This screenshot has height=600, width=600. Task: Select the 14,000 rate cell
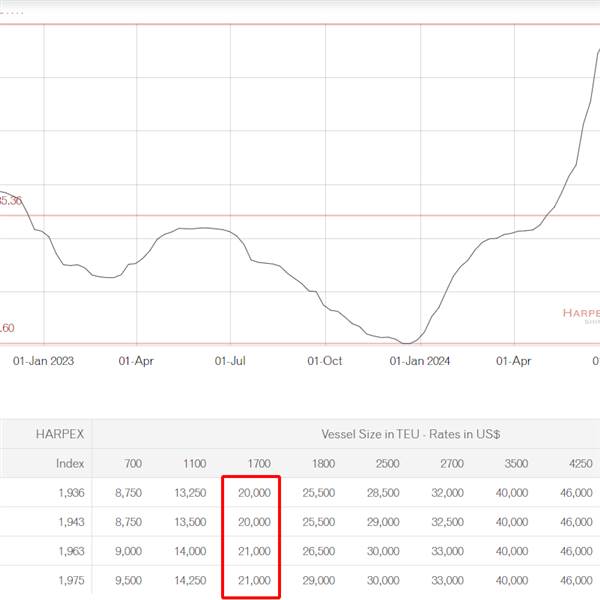[190, 551]
